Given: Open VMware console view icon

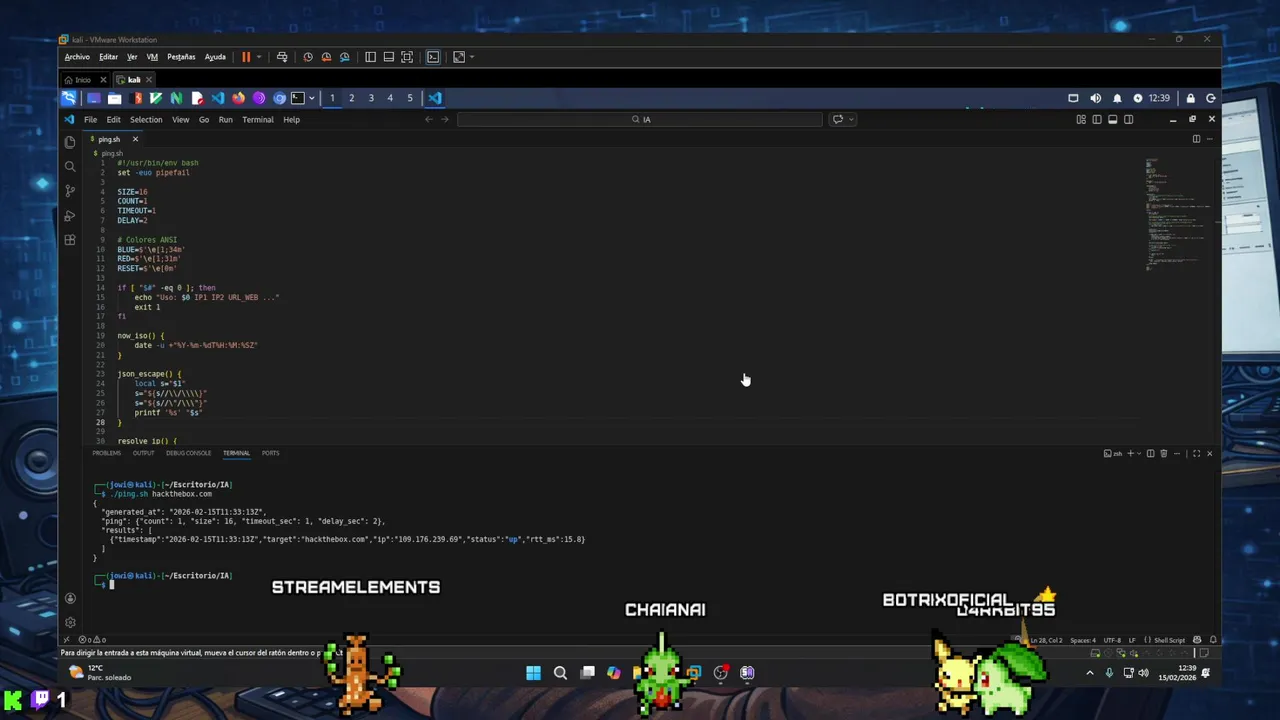Looking at the screenshot, I should click(x=433, y=57).
